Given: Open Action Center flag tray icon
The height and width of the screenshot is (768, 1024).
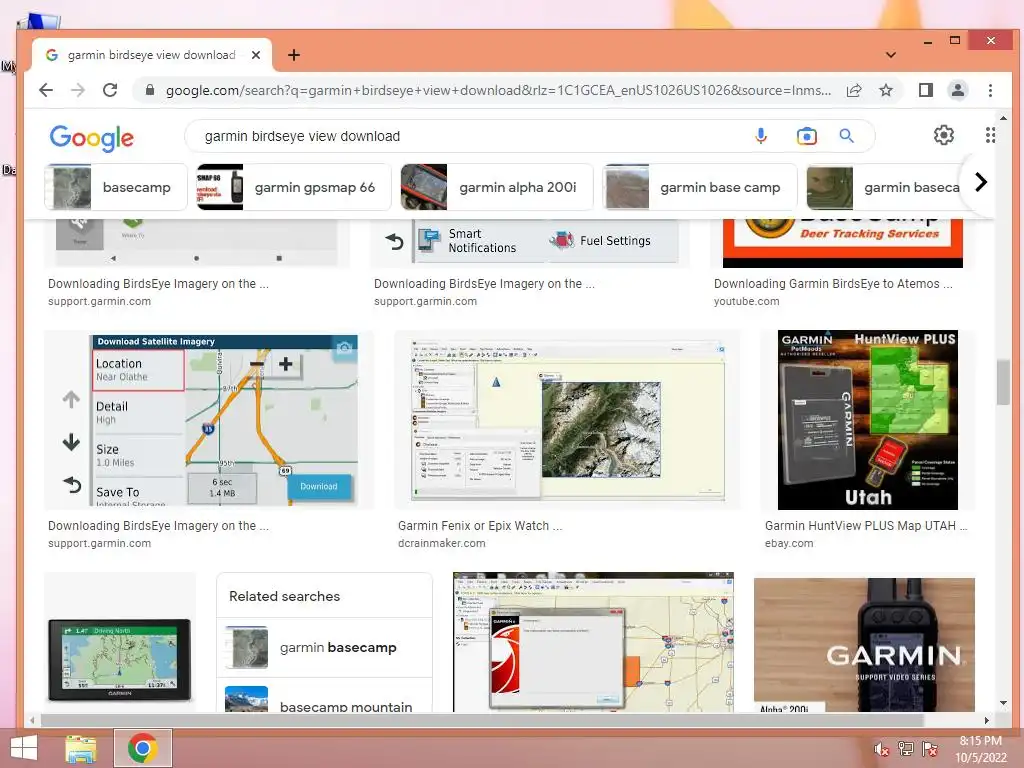Looking at the screenshot, I should (x=929, y=749).
